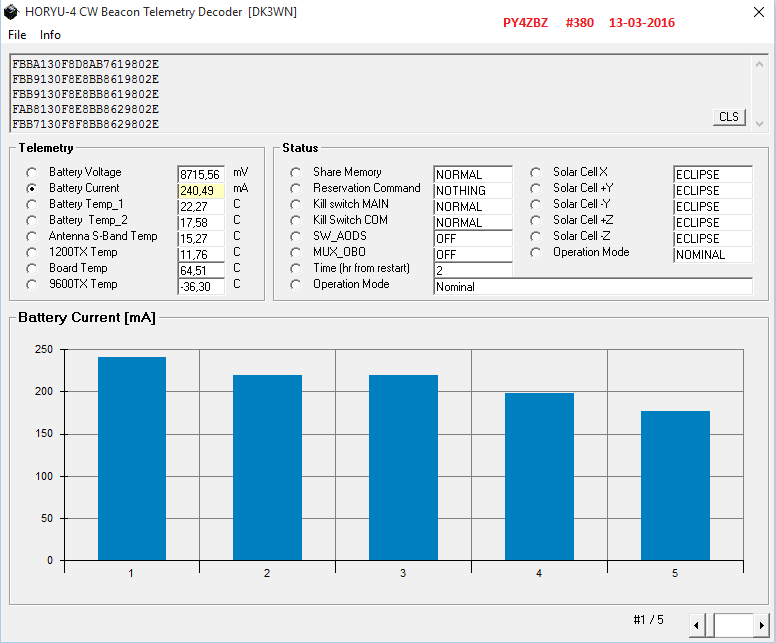Screen dimensions: 776x643
Task: Select the Solar Cell X radio button
Action: pos(535,172)
